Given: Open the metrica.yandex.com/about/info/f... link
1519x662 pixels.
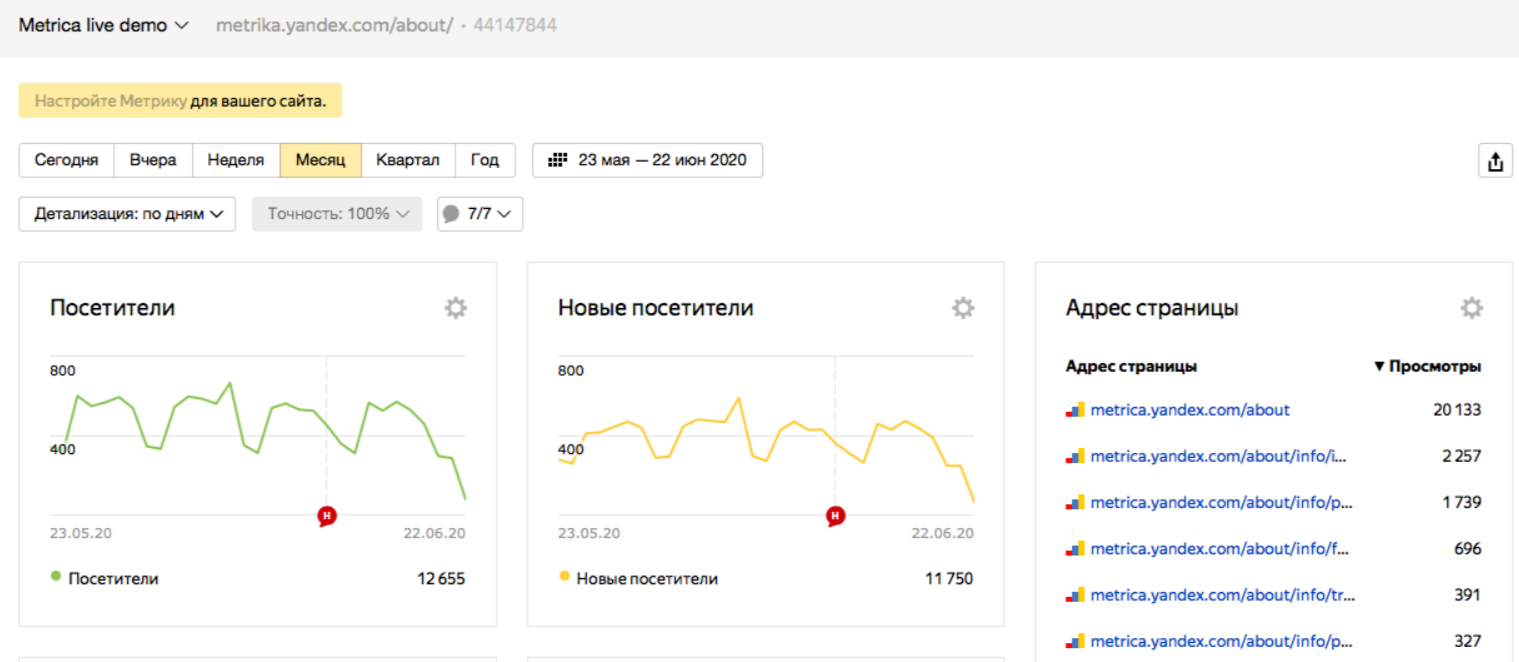Looking at the screenshot, I should click(1220, 549).
